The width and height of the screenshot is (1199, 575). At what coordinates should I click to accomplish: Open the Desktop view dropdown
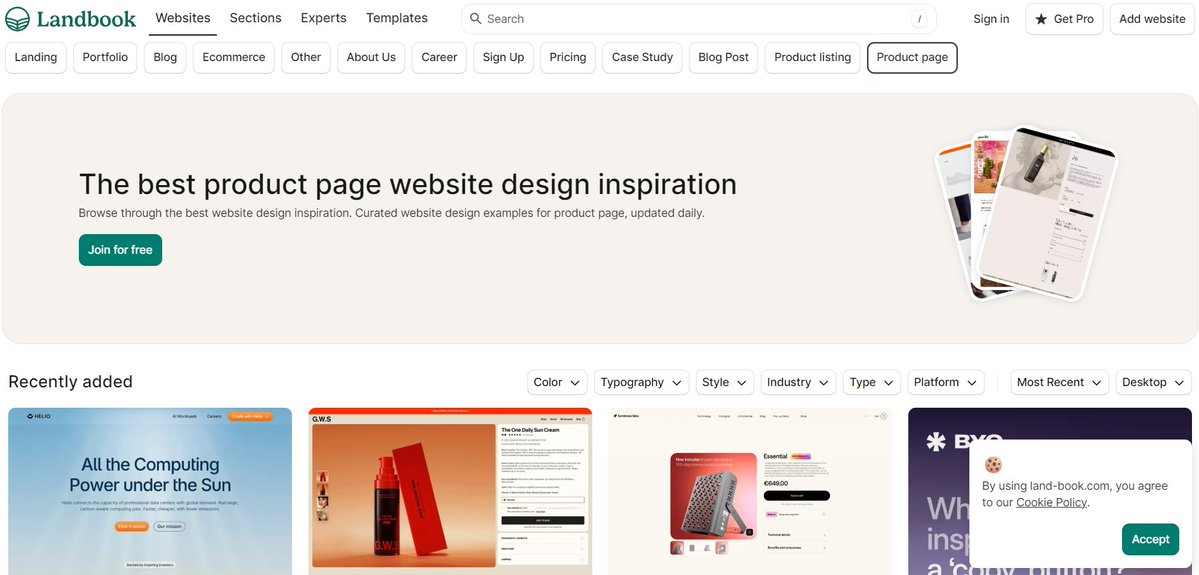[1154, 382]
